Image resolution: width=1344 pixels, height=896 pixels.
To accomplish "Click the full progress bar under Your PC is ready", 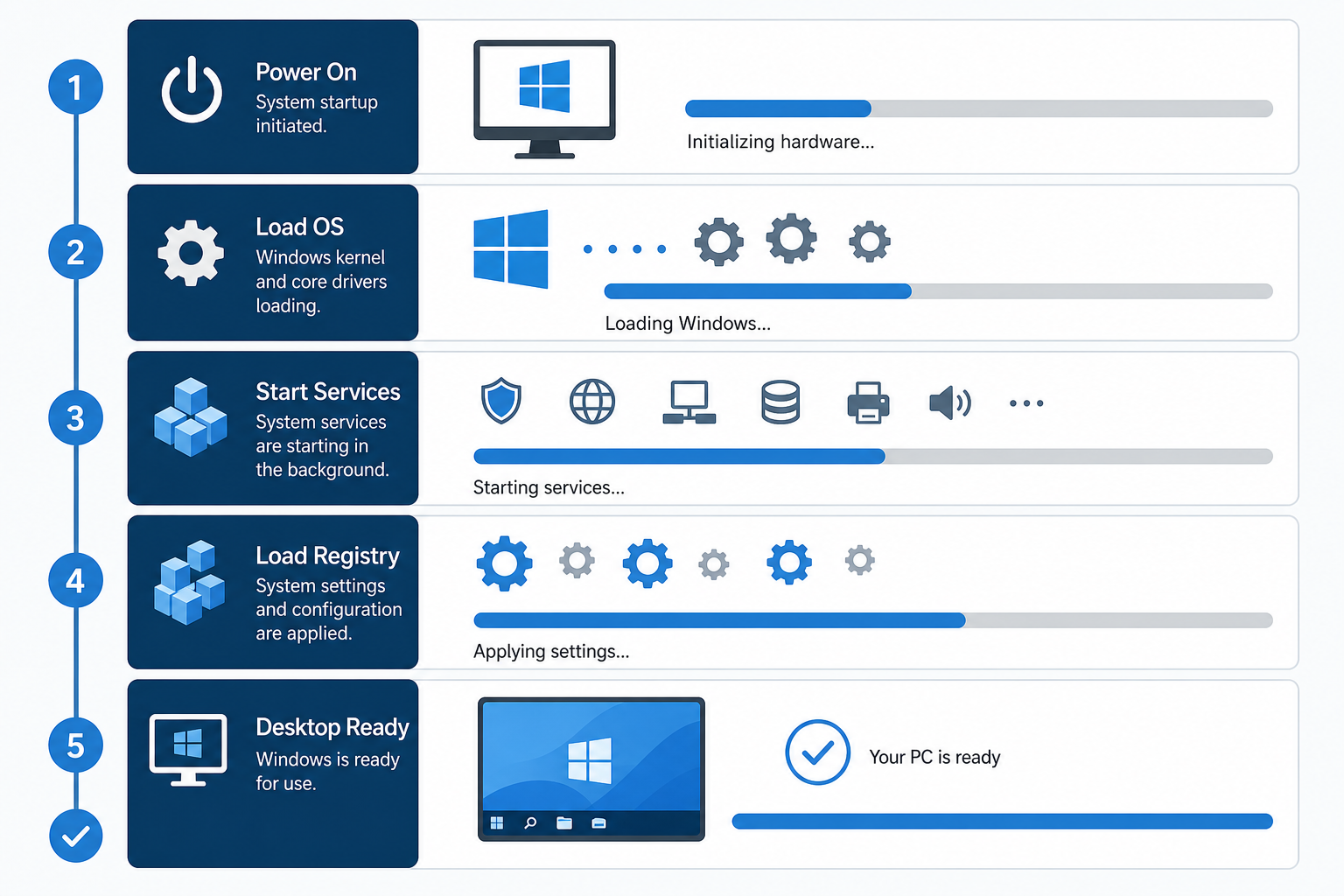I will [1002, 821].
